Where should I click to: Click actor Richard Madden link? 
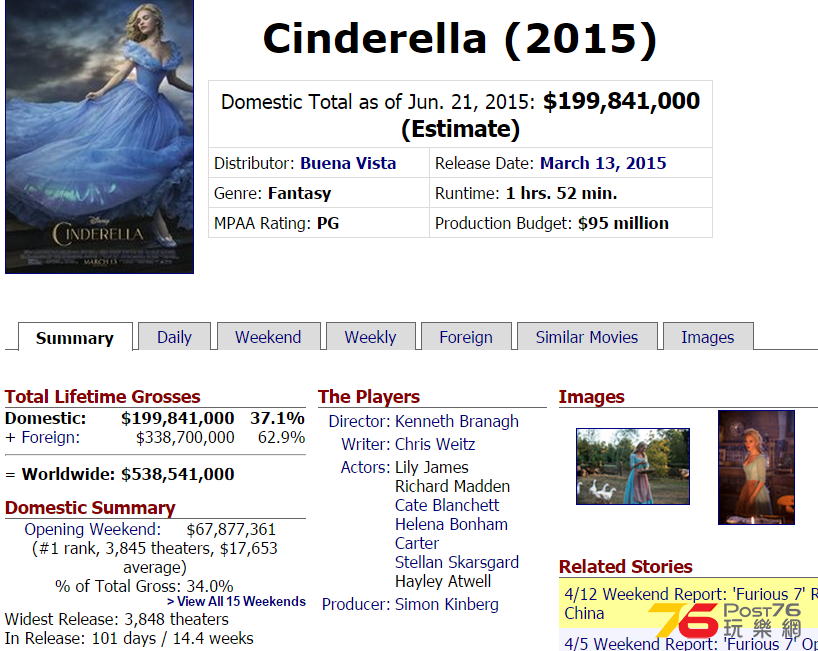[452, 486]
